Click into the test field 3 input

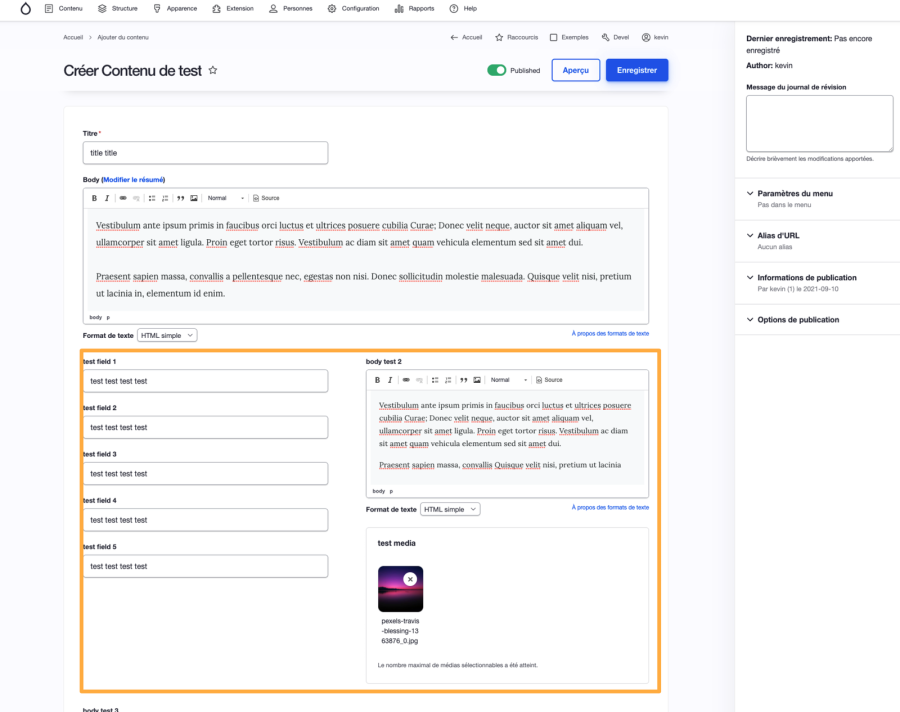[205, 474]
